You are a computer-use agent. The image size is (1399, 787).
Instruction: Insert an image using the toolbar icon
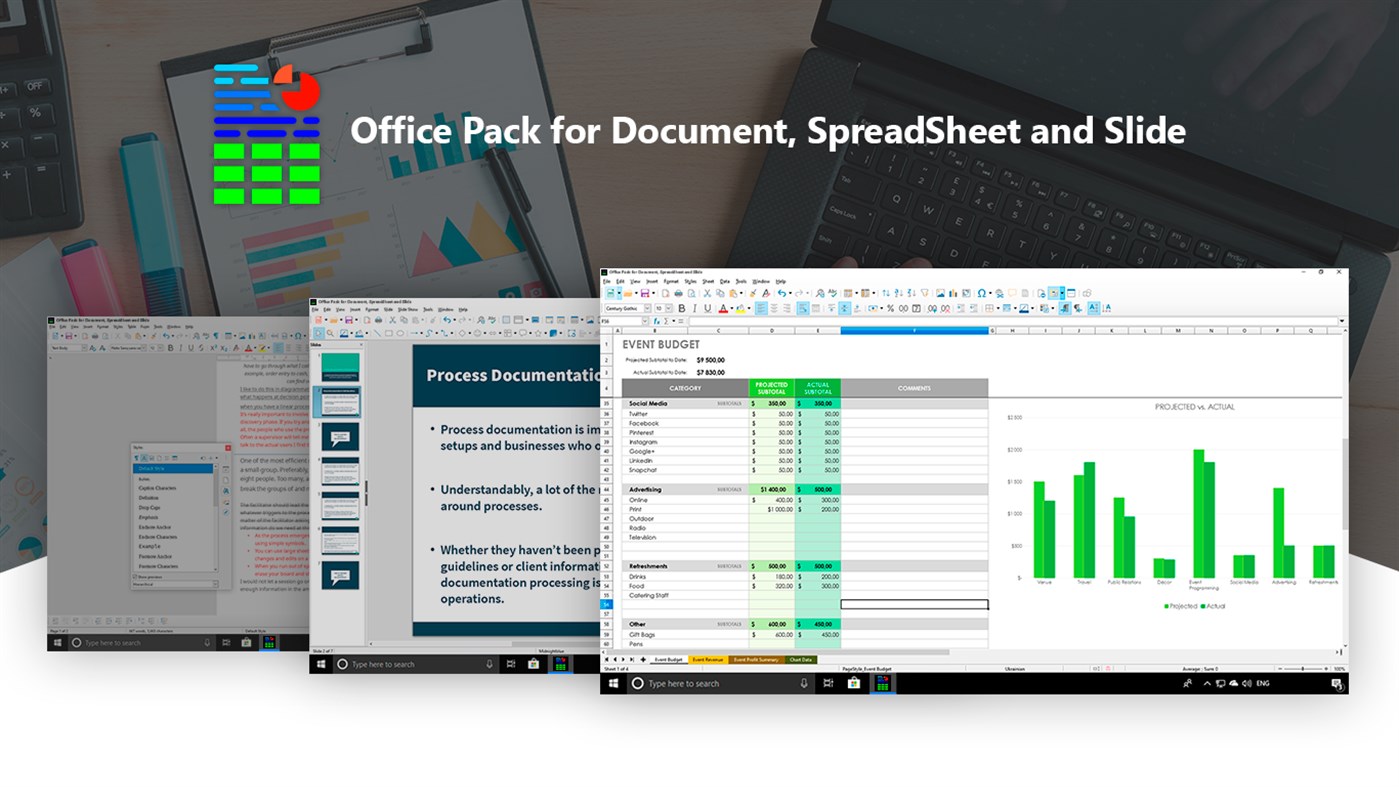pyautogui.click(x=940, y=292)
